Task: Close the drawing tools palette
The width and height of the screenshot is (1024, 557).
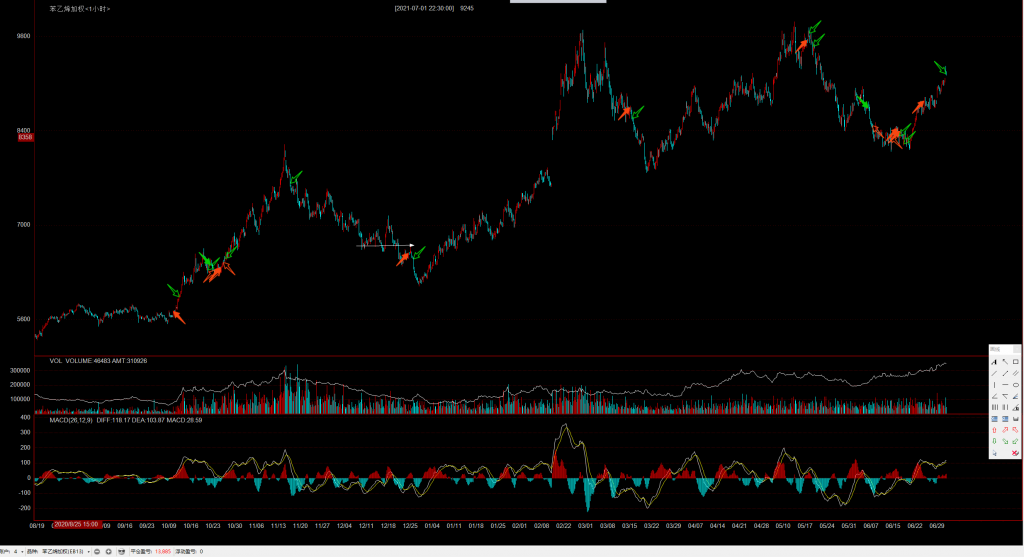Action: click(1018, 348)
